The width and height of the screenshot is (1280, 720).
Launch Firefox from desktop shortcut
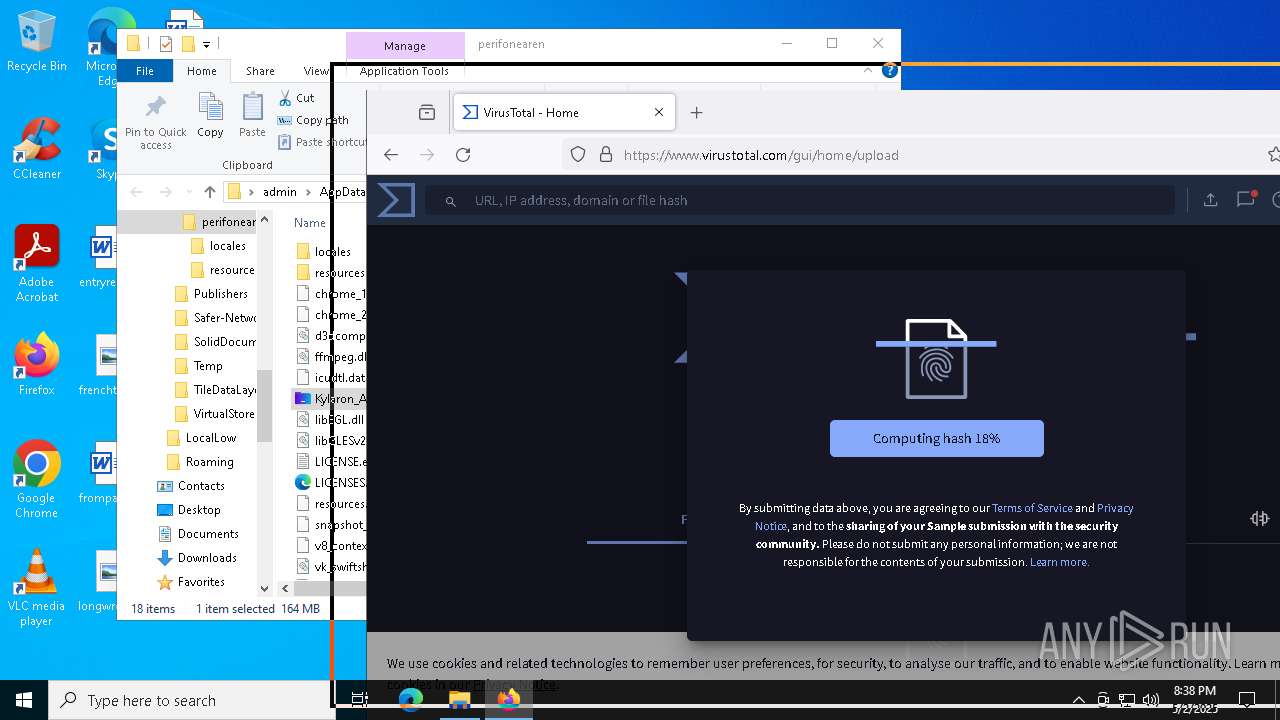36,365
